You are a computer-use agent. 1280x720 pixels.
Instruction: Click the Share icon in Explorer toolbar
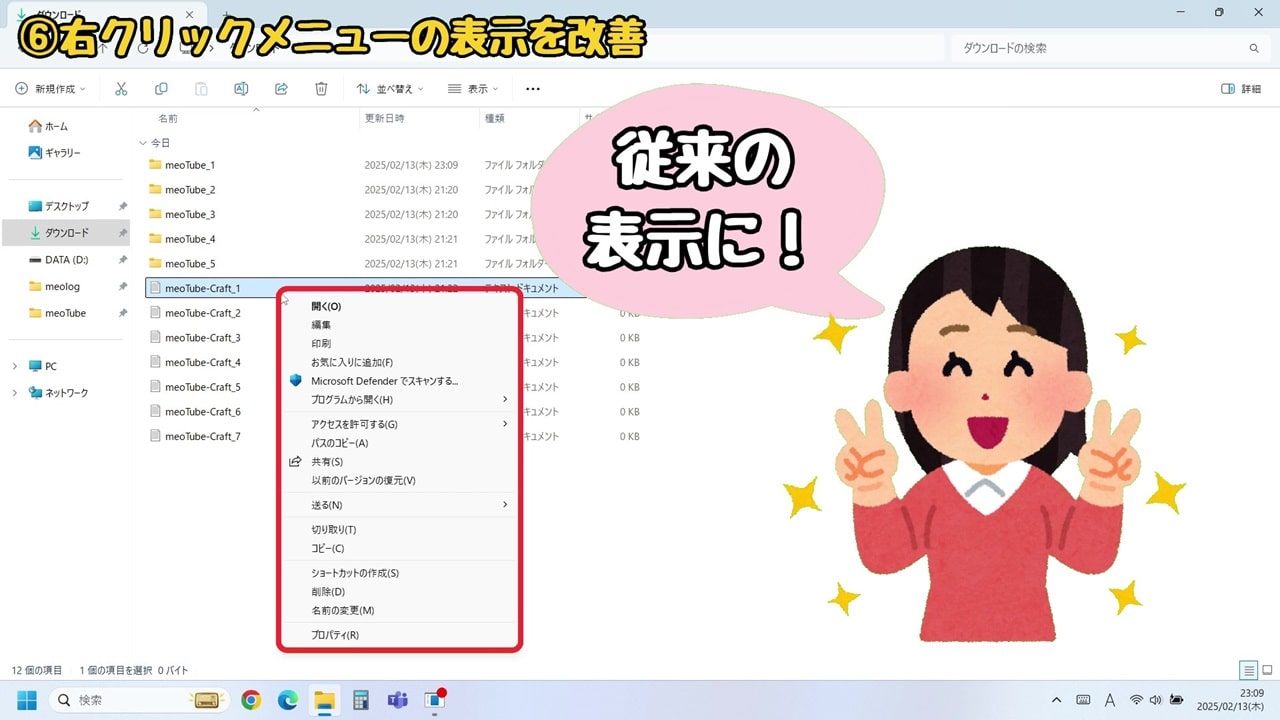click(x=281, y=89)
